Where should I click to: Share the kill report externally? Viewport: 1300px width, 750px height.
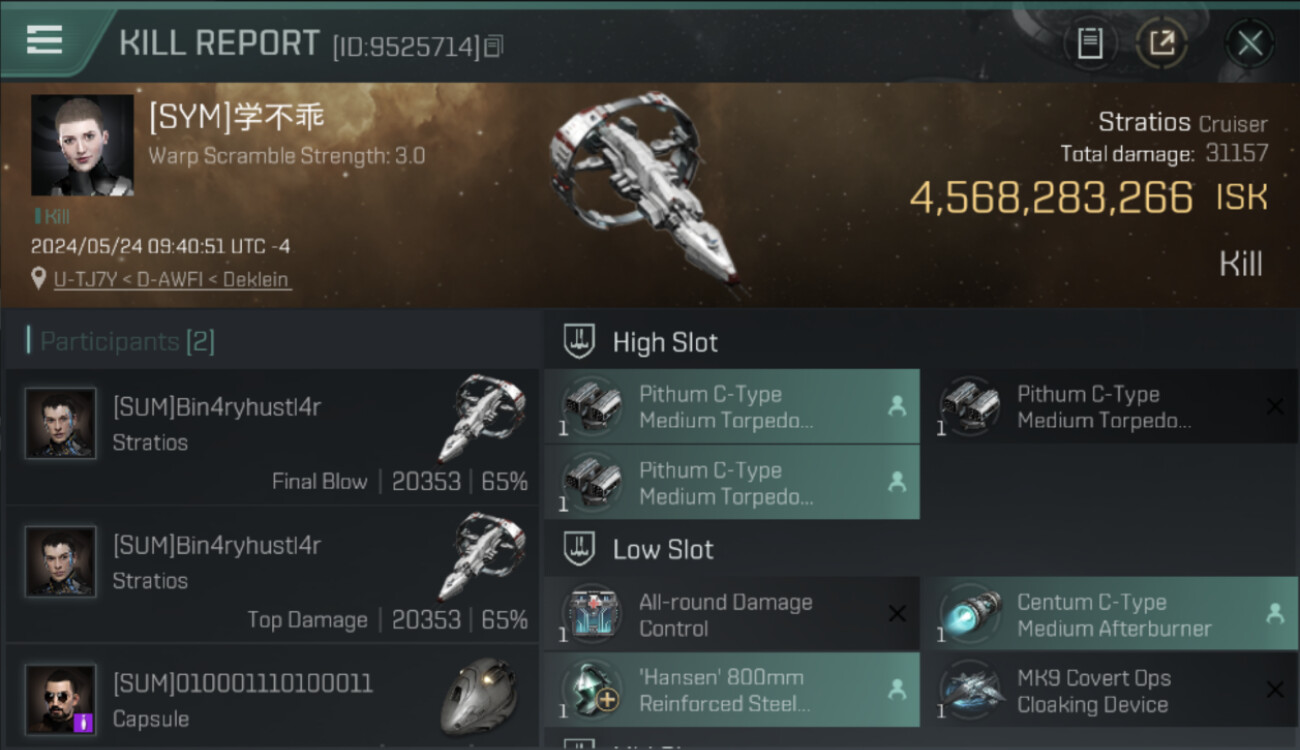point(1162,43)
